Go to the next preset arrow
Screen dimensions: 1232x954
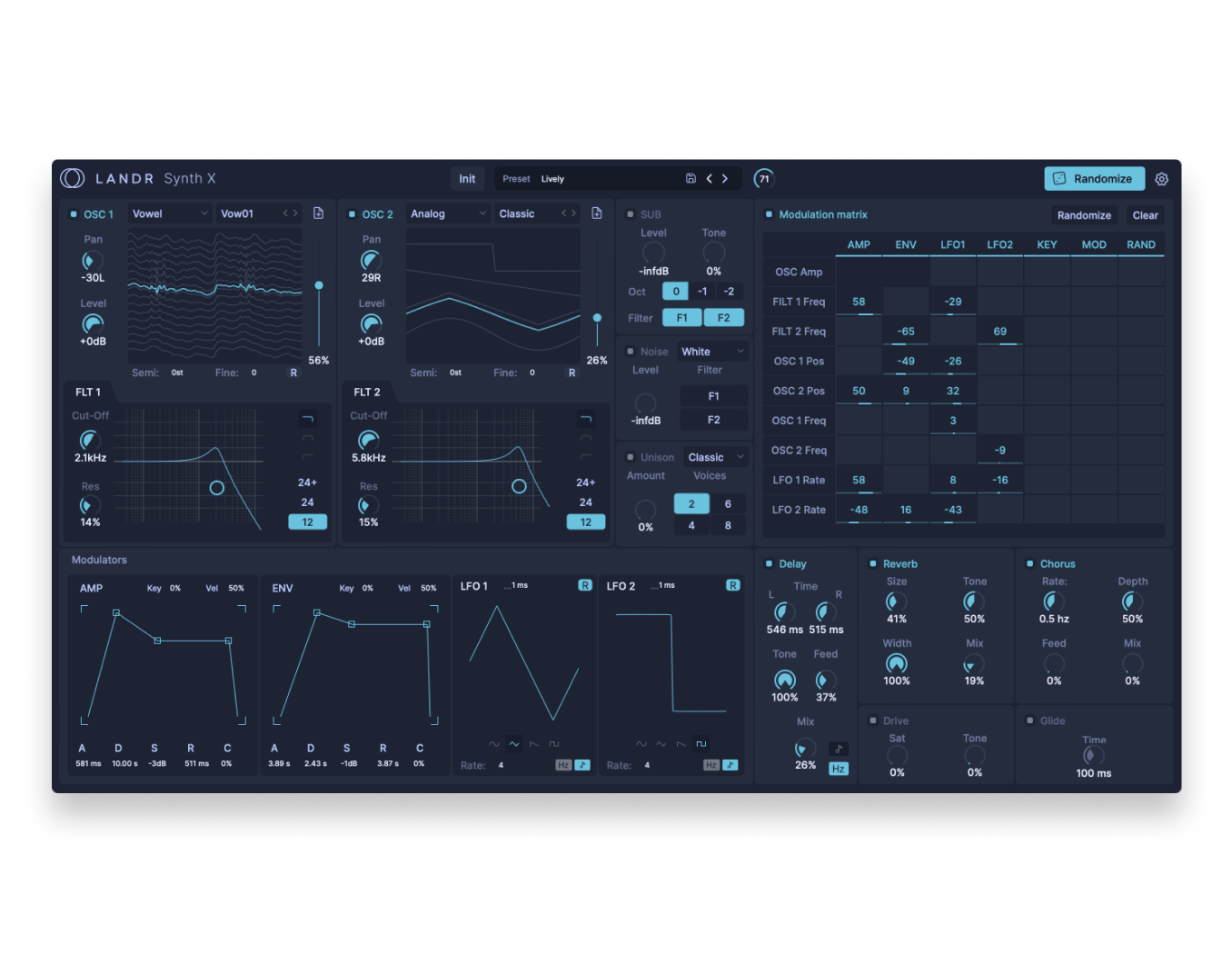pos(725,179)
